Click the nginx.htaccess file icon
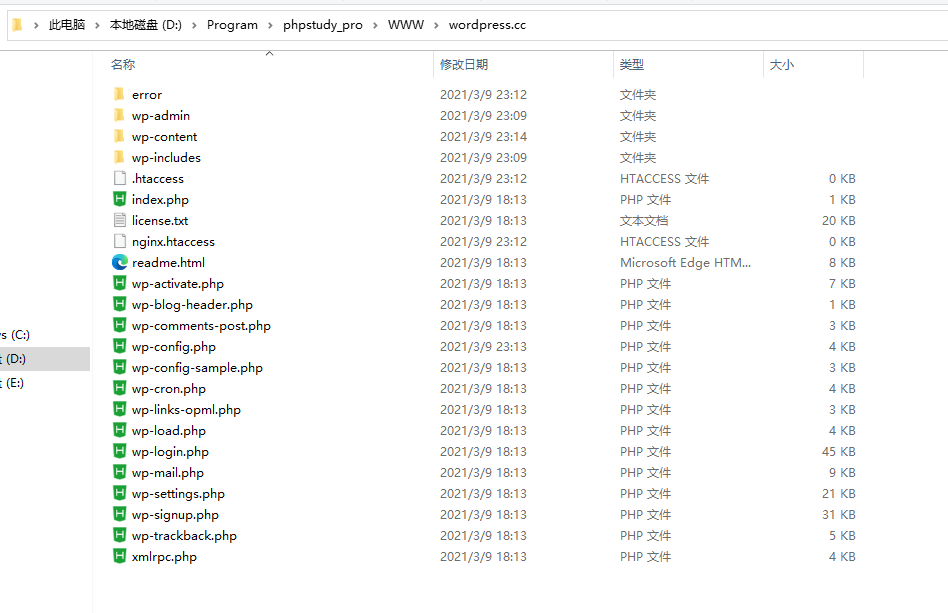The height and width of the screenshot is (613, 948). 120,241
